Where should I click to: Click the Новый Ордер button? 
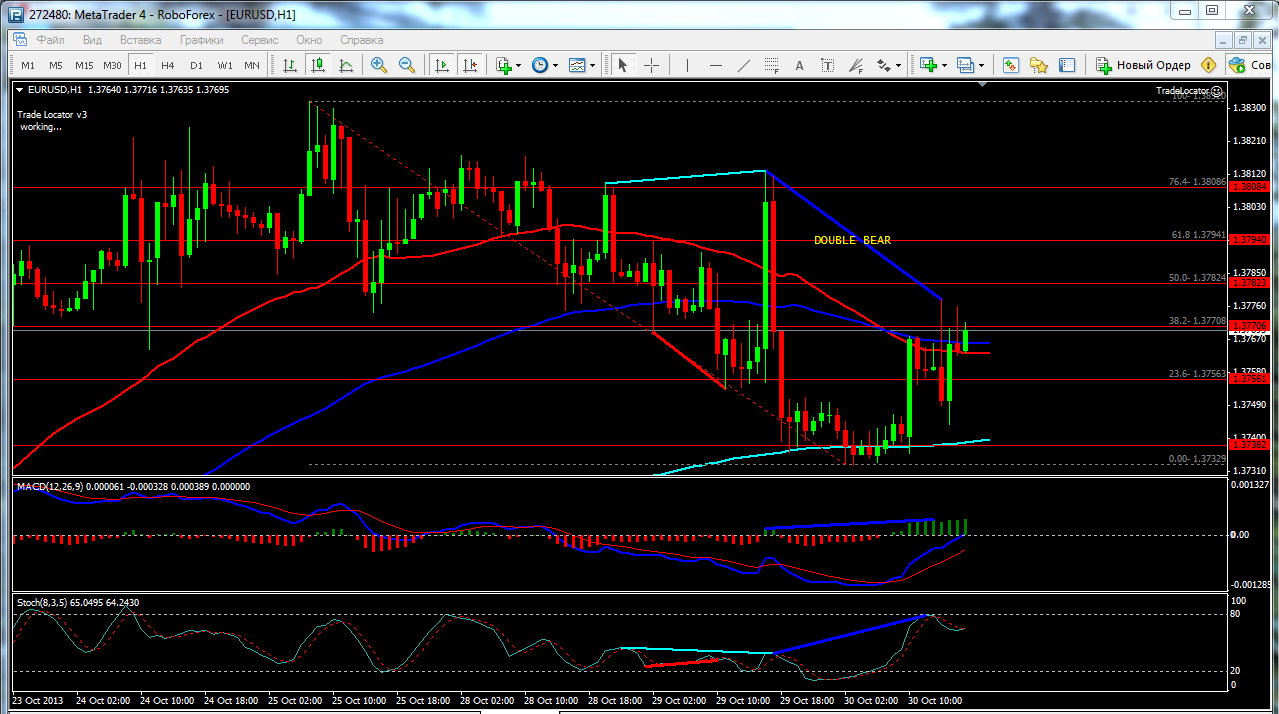click(1143, 65)
